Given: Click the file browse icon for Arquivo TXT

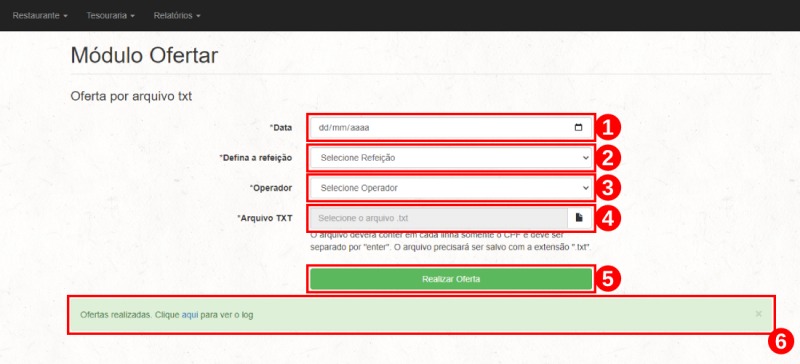Looking at the screenshot, I should click(579, 218).
